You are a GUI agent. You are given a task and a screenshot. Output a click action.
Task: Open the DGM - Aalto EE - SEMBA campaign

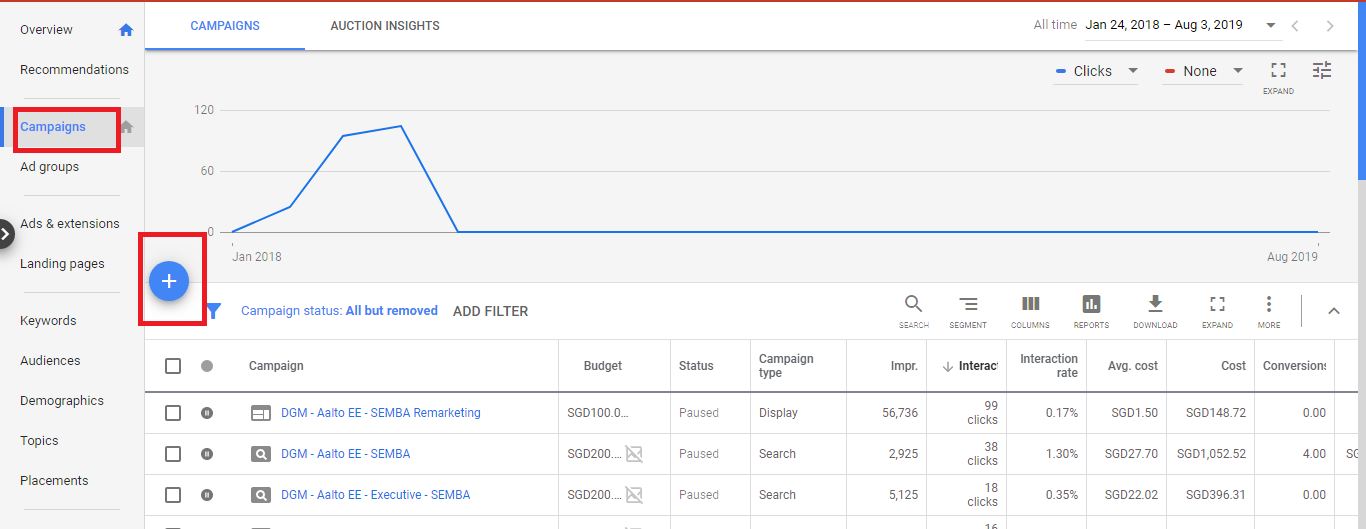346,454
